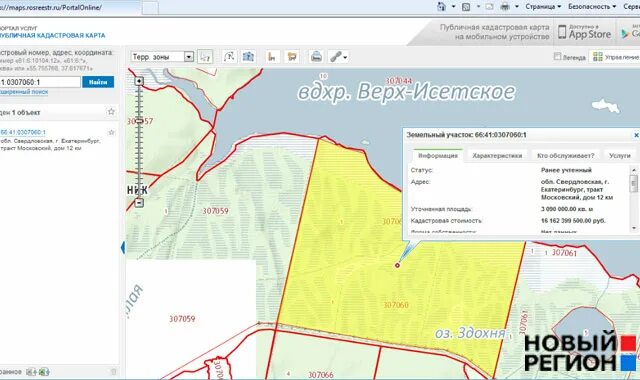Click the Найти search button
The height and width of the screenshot is (380, 640).
[98, 82]
